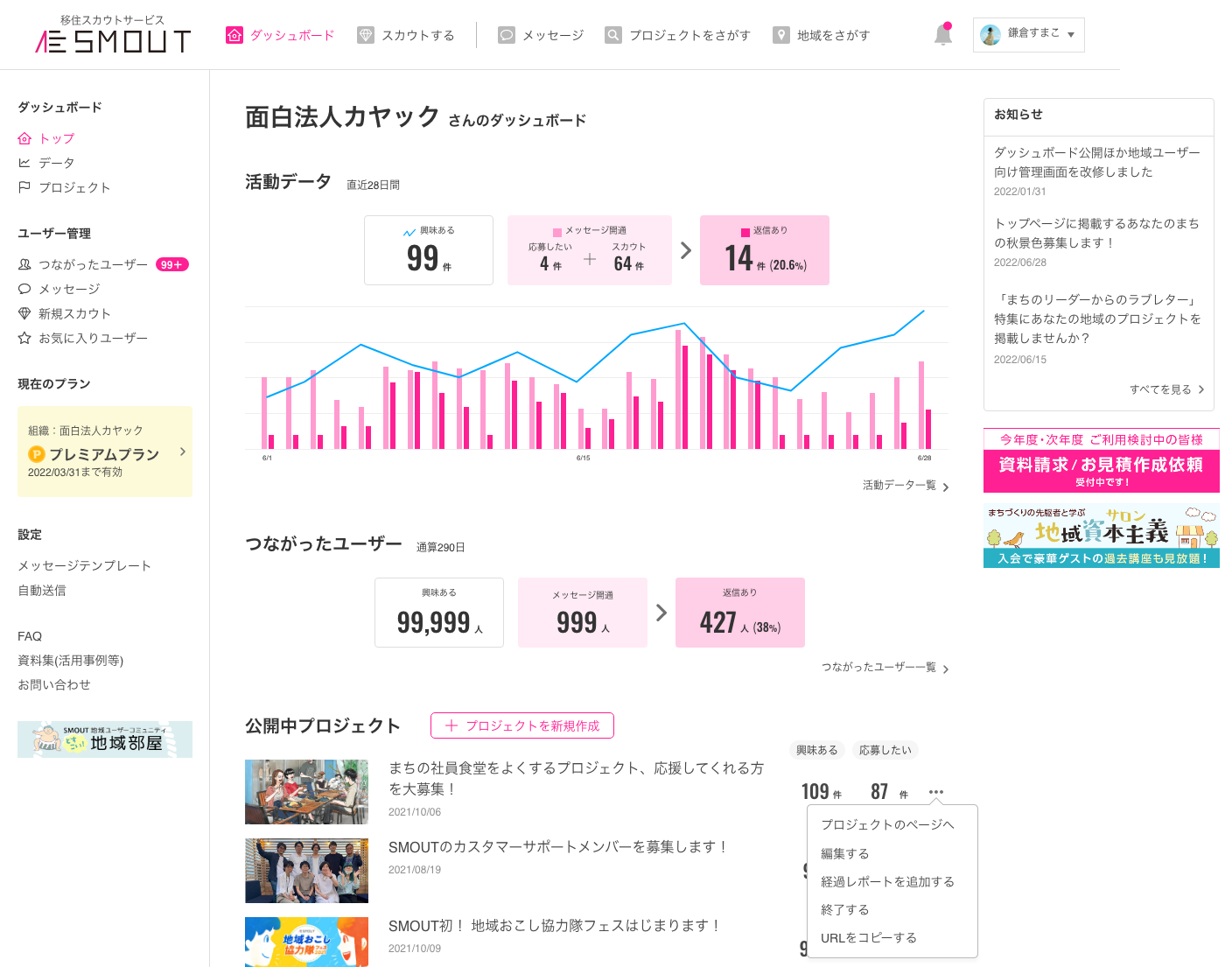Click the プロジェクトを新規作成 button

click(x=522, y=725)
